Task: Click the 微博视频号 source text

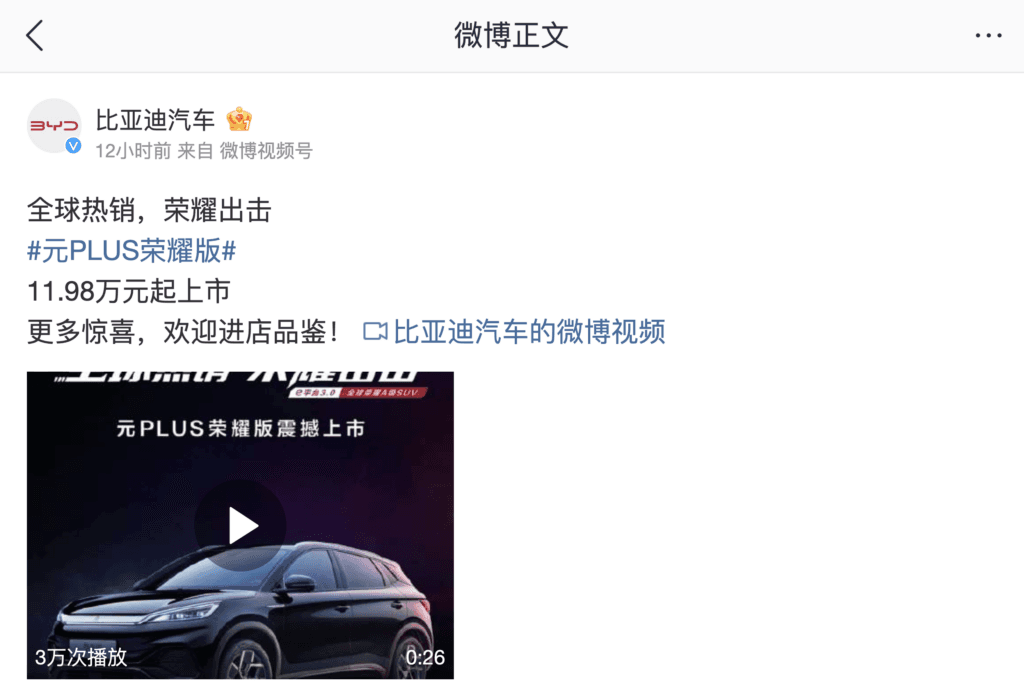Action: pos(266,152)
